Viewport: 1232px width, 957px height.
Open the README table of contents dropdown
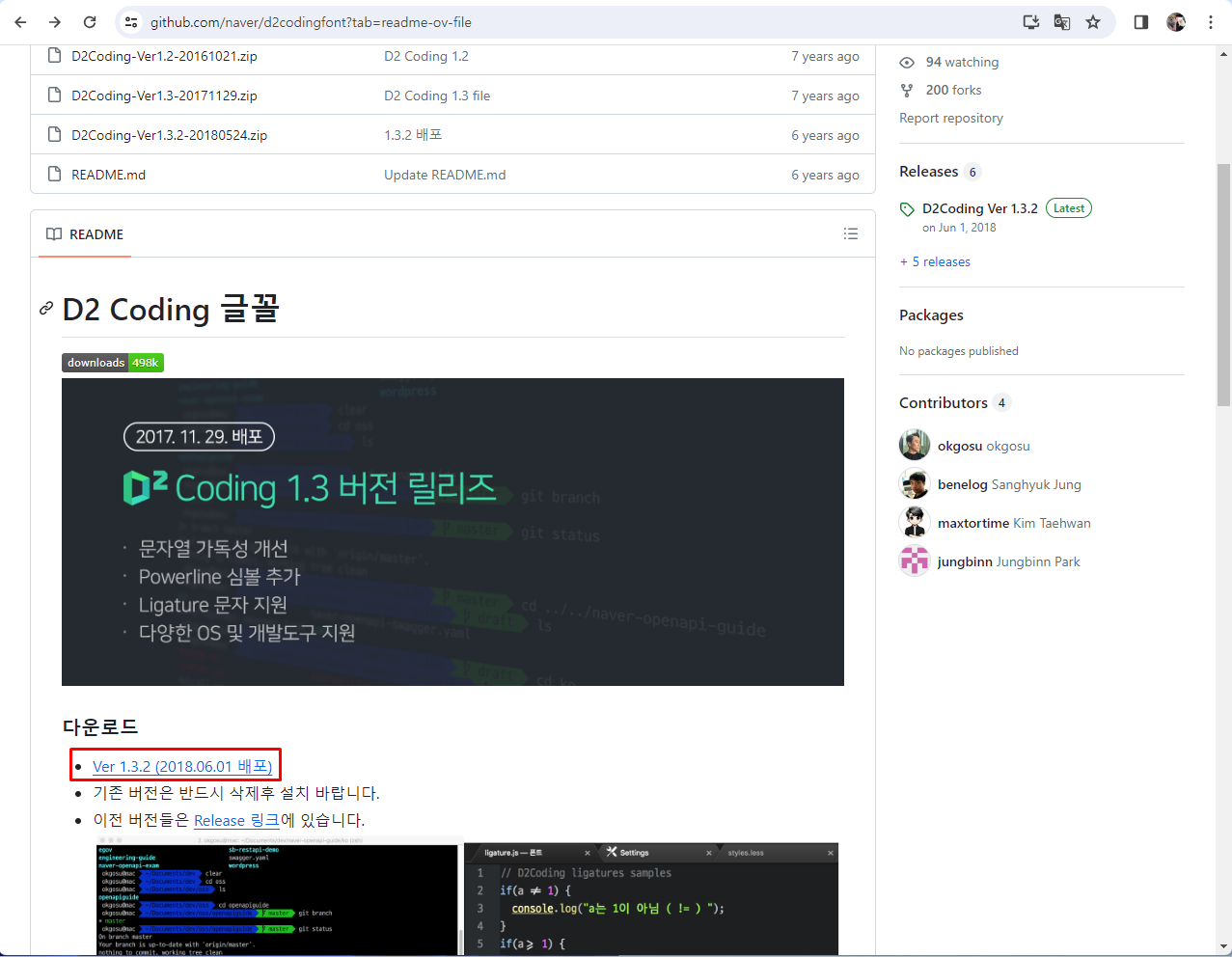point(851,233)
